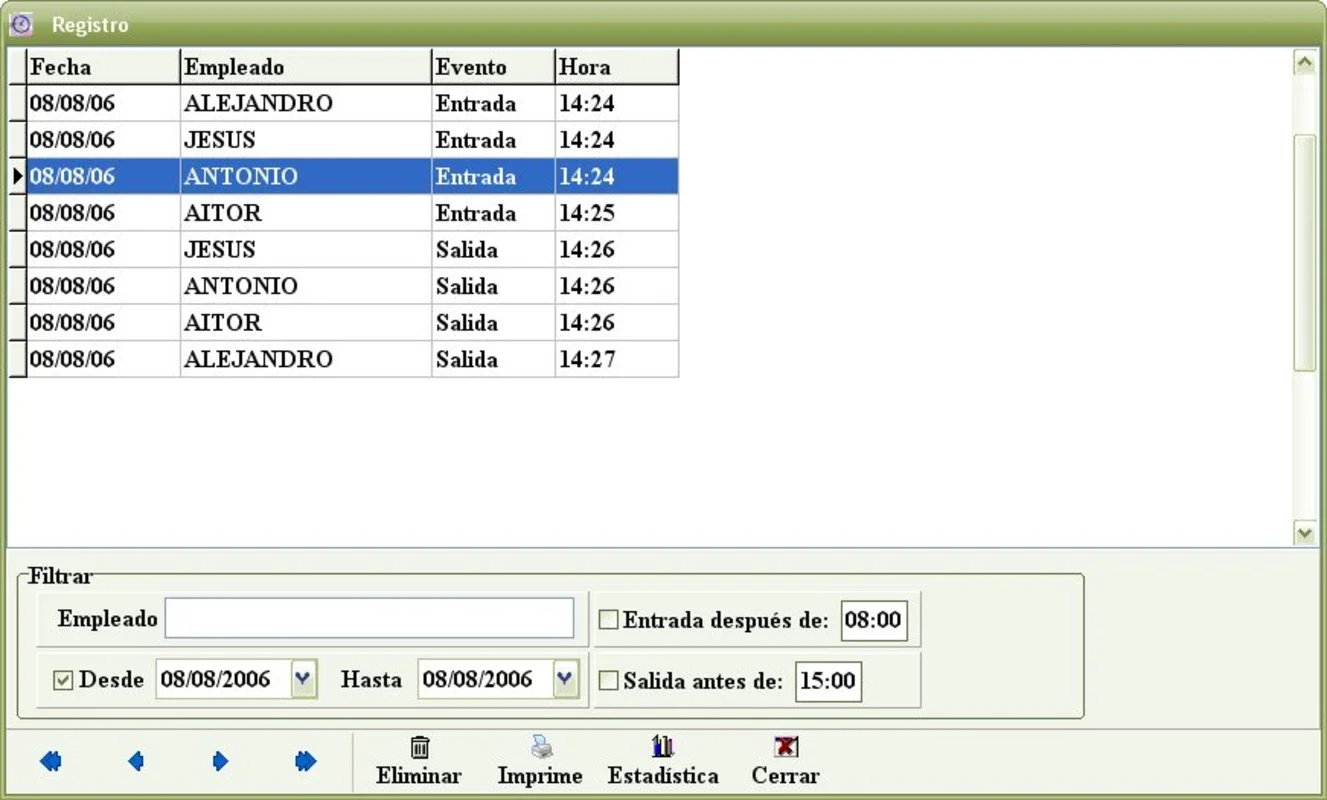This screenshot has height=800, width=1327.
Task: Open the Hasta date dropdown arrow
Action: tap(566, 680)
